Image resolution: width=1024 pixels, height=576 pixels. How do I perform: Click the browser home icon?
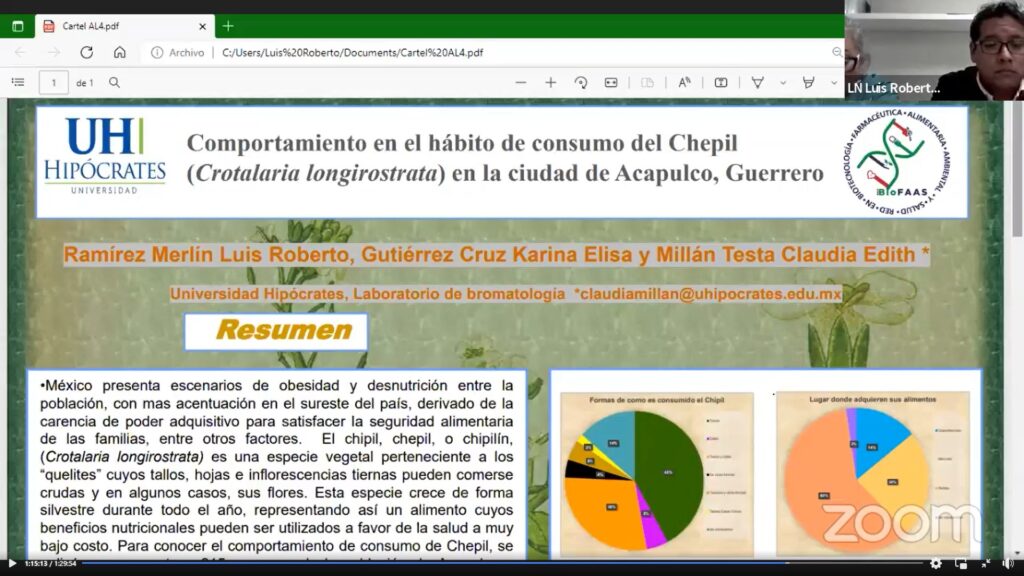[119, 52]
